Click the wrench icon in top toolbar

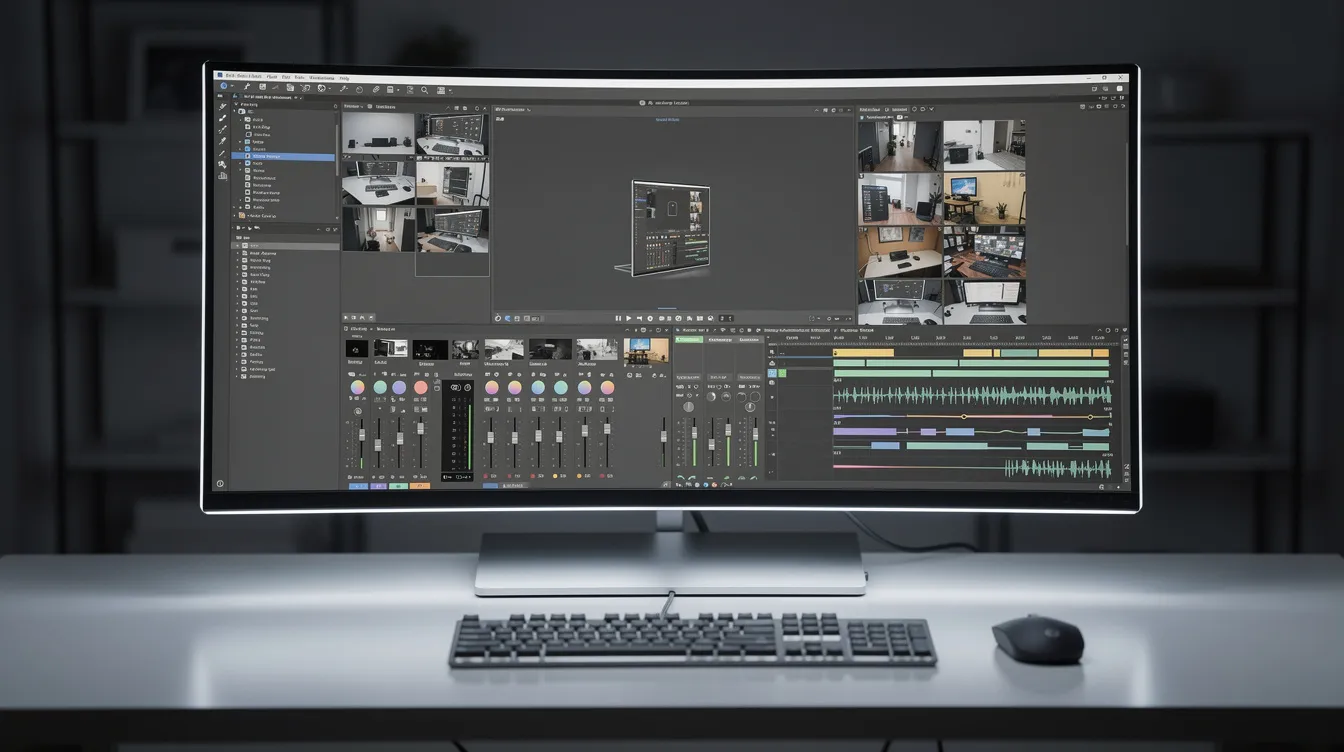coord(247,86)
